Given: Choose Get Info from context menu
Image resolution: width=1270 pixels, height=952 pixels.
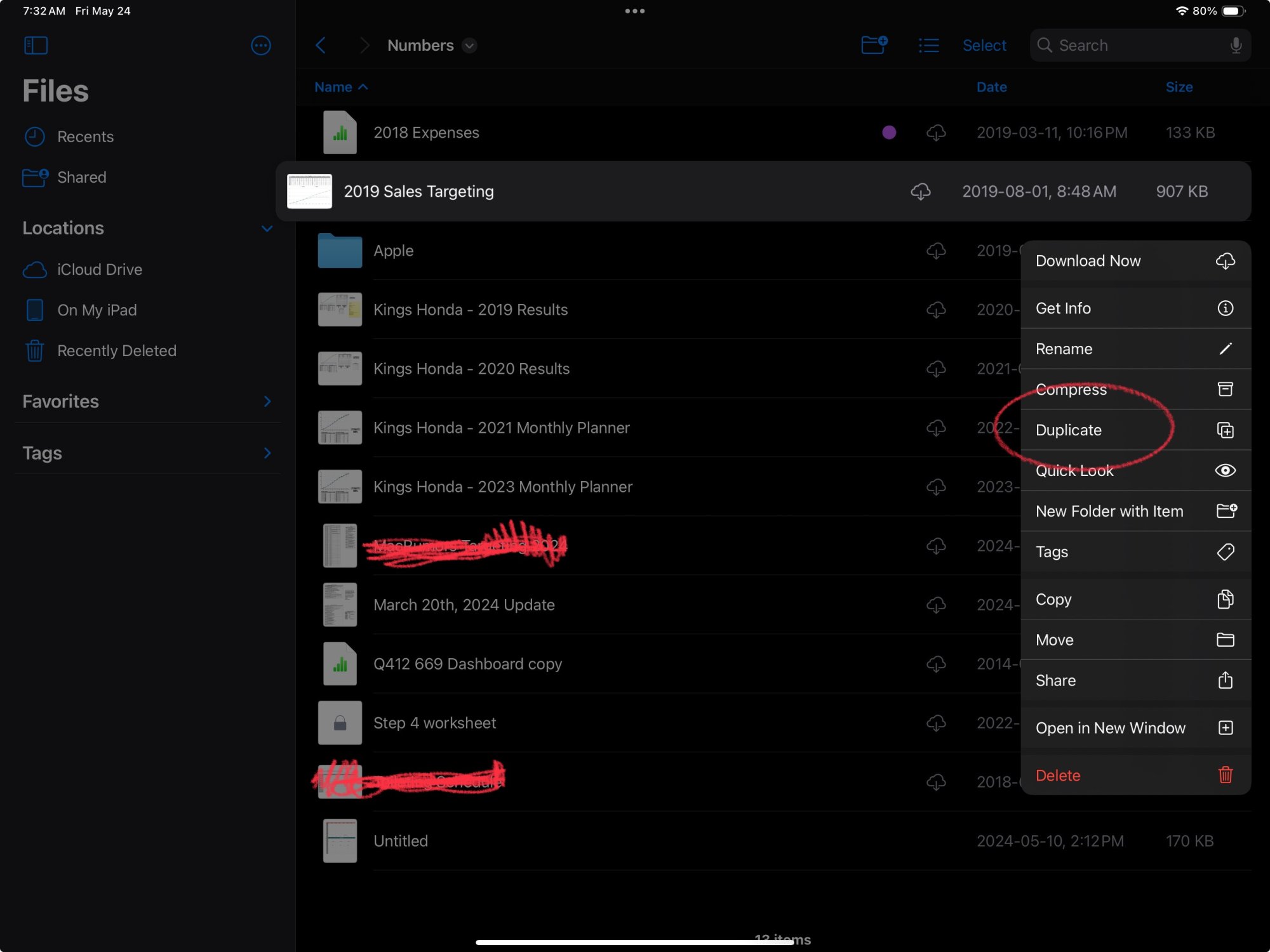Looking at the screenshot, I should 1135,308.
